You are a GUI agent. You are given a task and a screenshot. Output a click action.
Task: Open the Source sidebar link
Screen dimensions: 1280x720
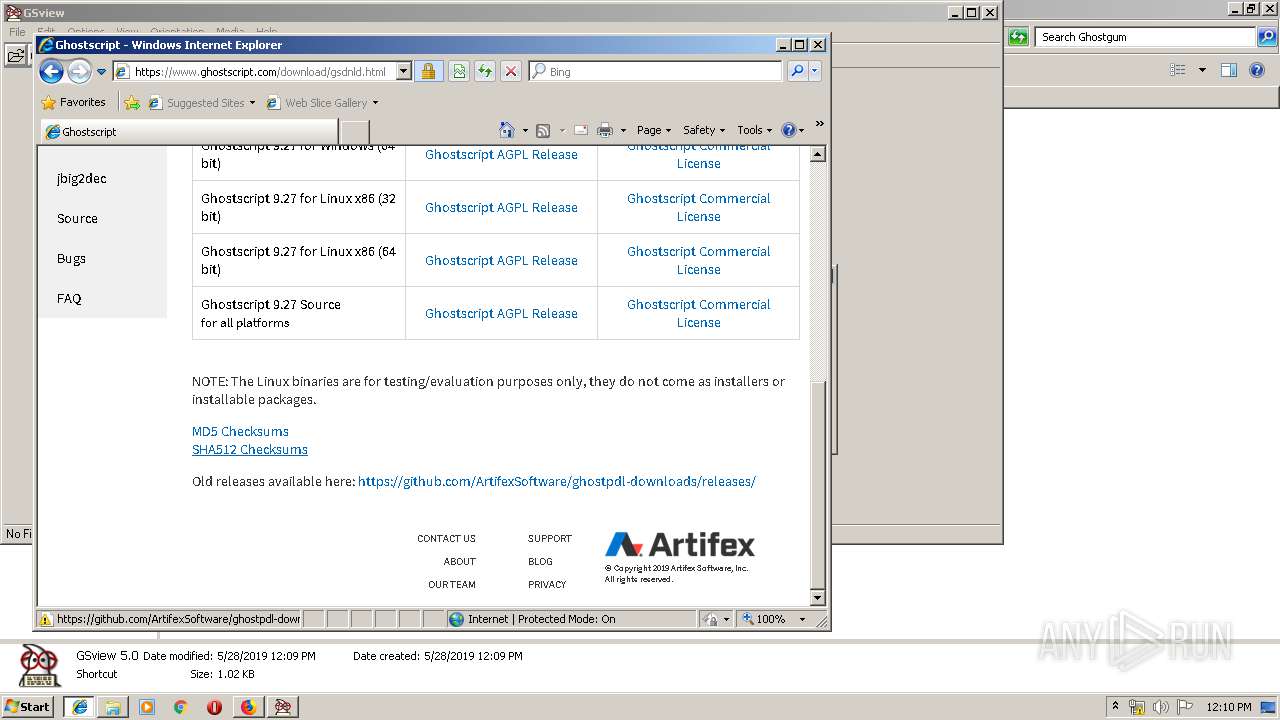(77, 218)
